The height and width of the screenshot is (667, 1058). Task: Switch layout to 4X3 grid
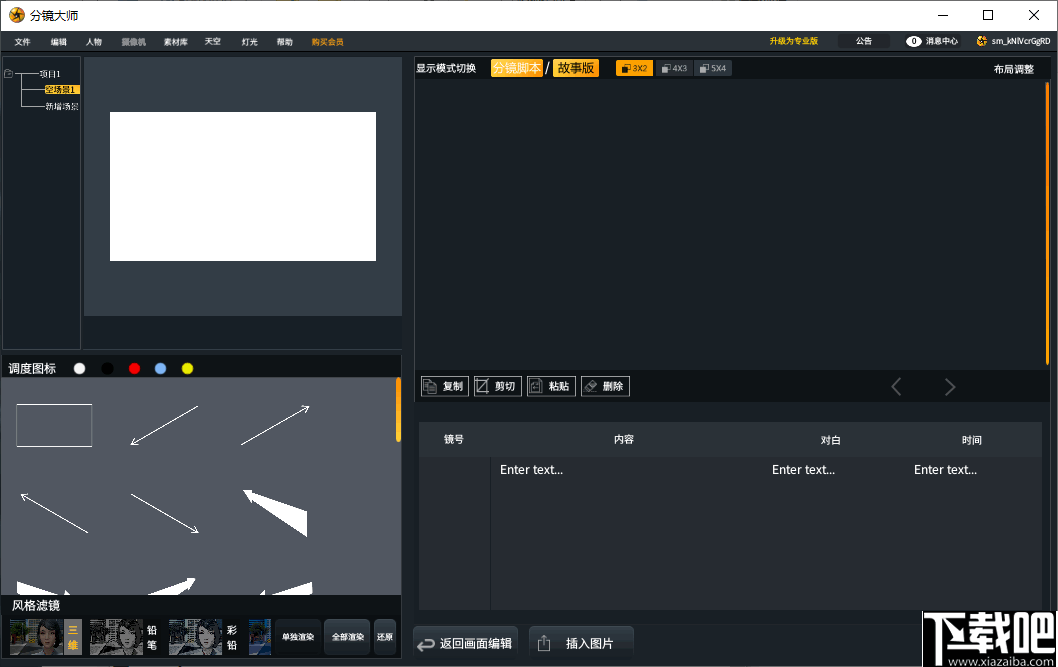[674, 68]
